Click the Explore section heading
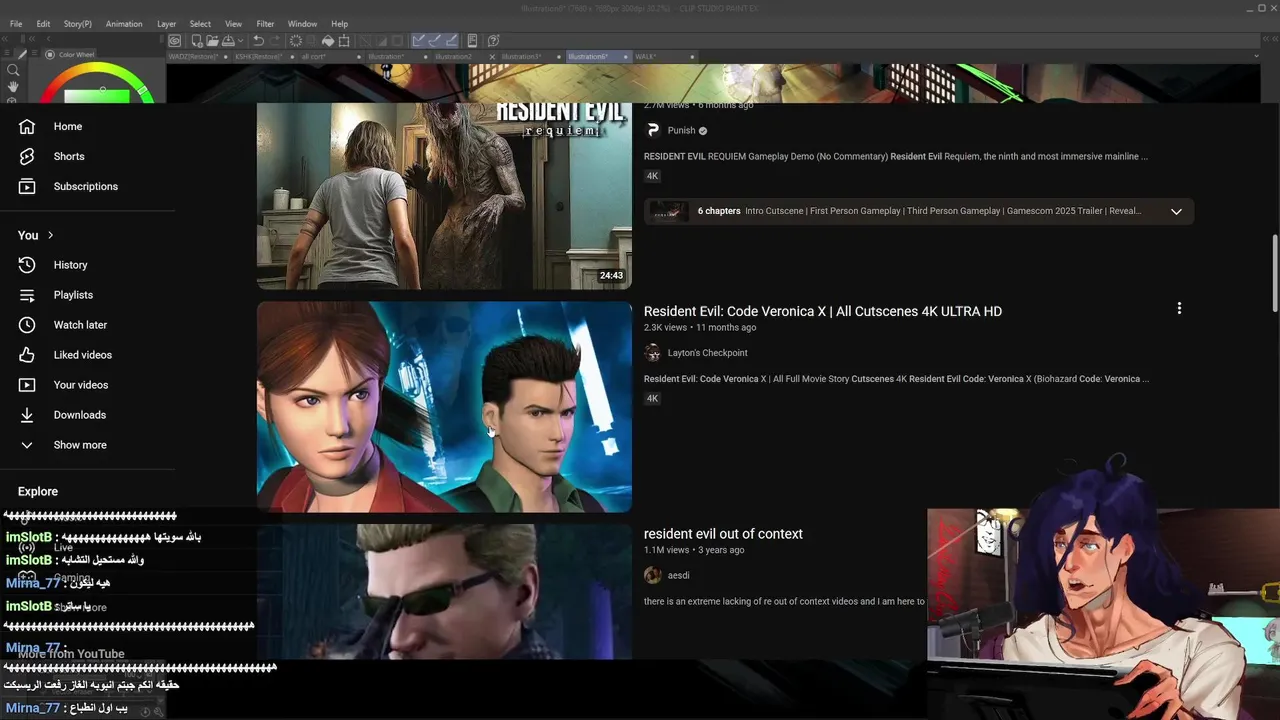This screenshot has height=720, width=1280. coord(38,491)
